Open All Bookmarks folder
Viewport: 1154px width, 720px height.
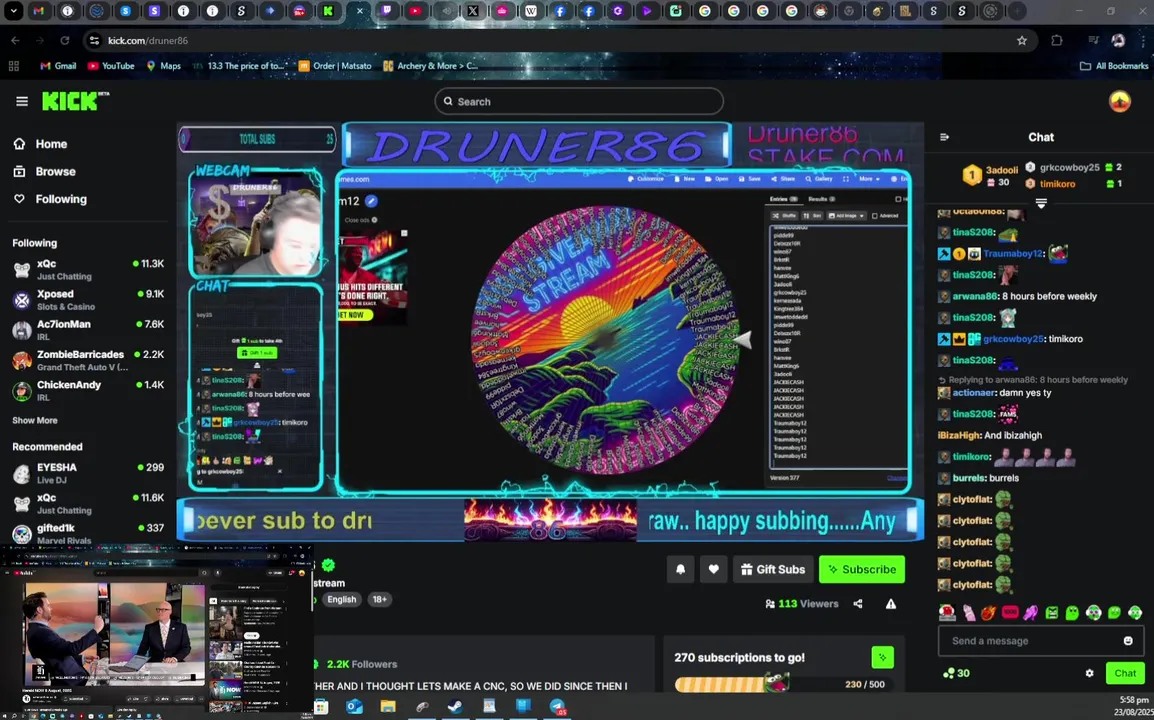(x=1114, y=66)
